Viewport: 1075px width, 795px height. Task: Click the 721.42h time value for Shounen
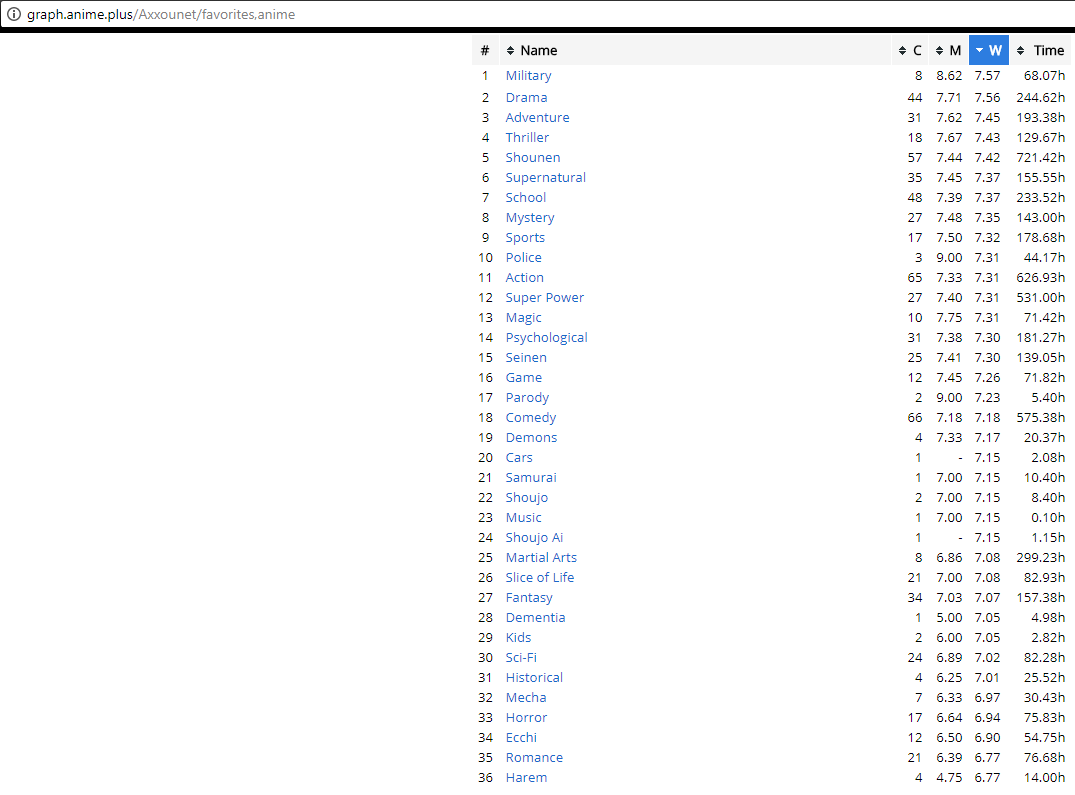click(x=1040, y=157)
